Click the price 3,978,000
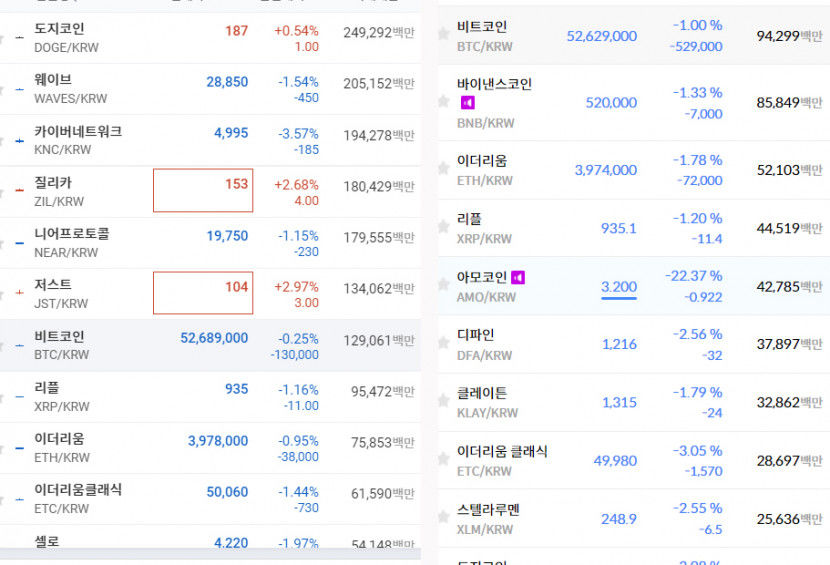This screenshot has height=565, width=830. pyautogui.click(x=218, y=441)
